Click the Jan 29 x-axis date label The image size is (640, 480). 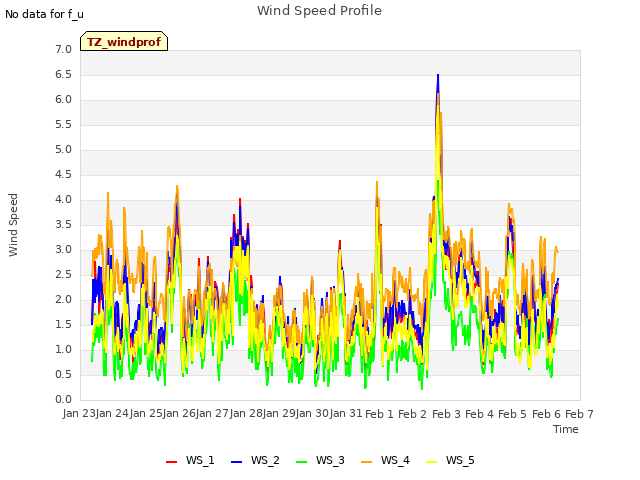pos(279,414)
